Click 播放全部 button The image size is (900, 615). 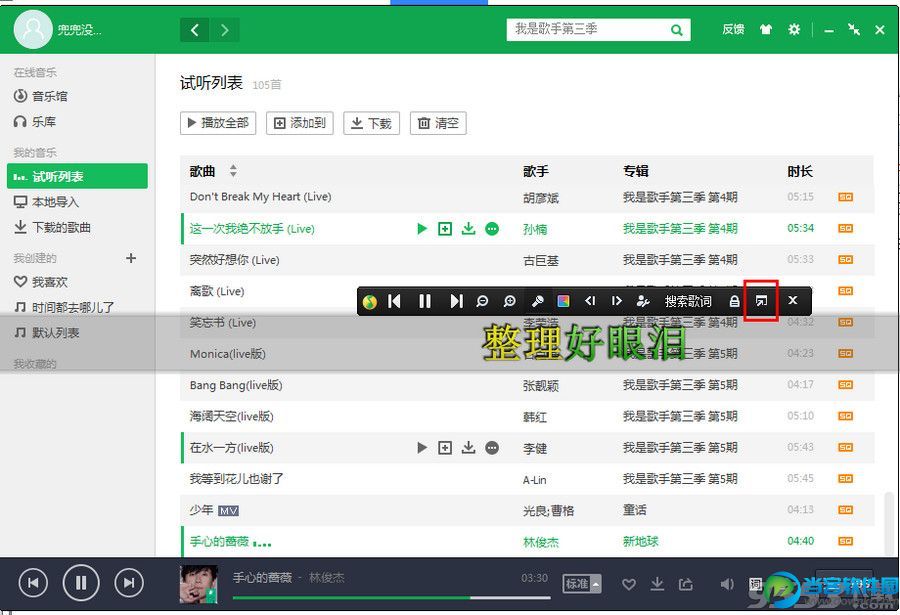point(218,123)
